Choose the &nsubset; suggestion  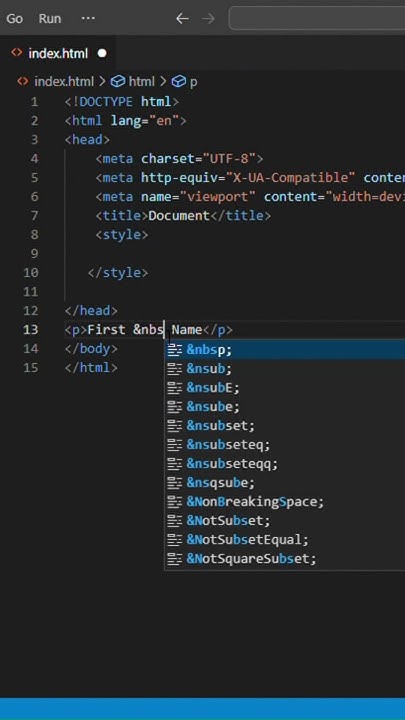pyautogui.click(x=285, y=426)
